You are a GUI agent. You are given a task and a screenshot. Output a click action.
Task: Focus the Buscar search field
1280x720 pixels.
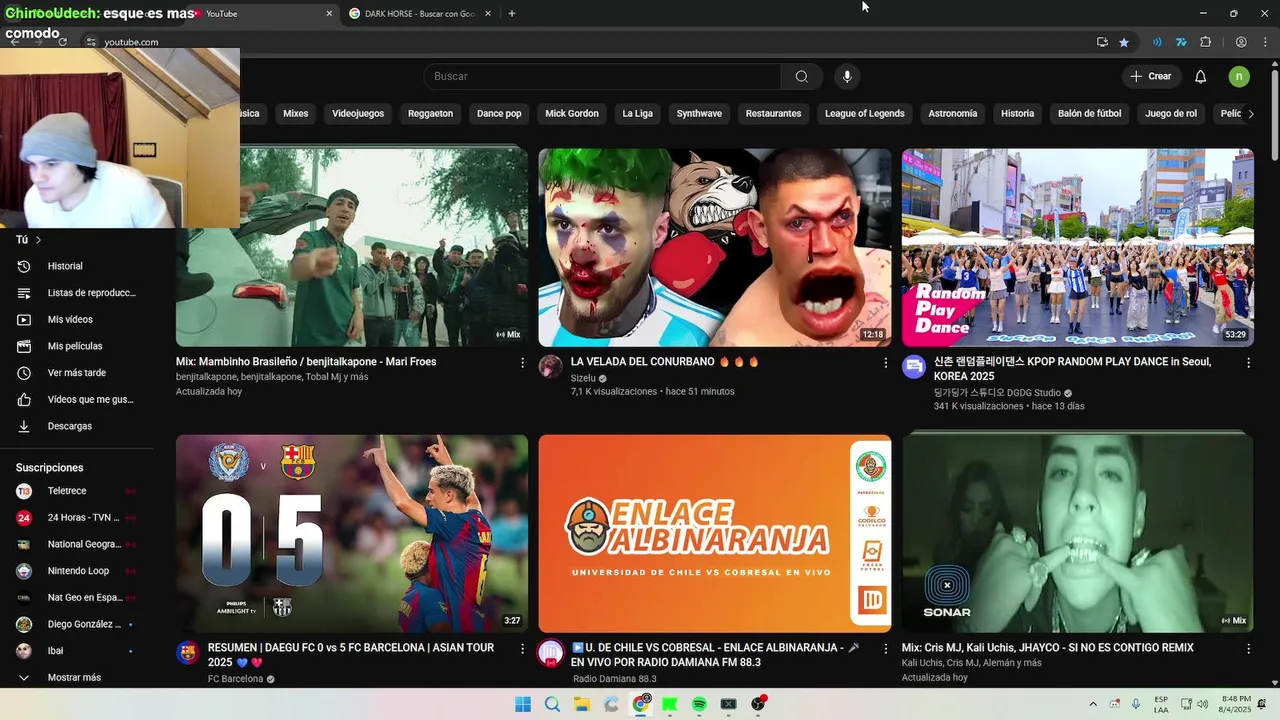(x=602, y=76)
